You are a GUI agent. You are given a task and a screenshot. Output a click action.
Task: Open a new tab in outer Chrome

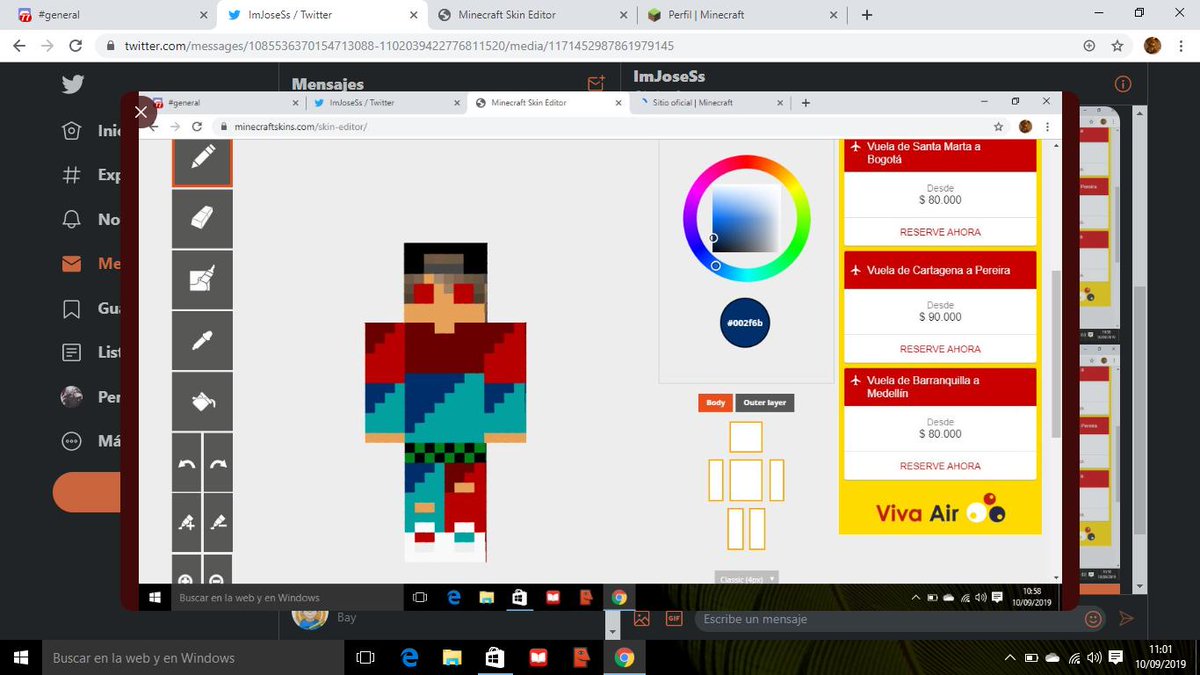click(867, 15)
